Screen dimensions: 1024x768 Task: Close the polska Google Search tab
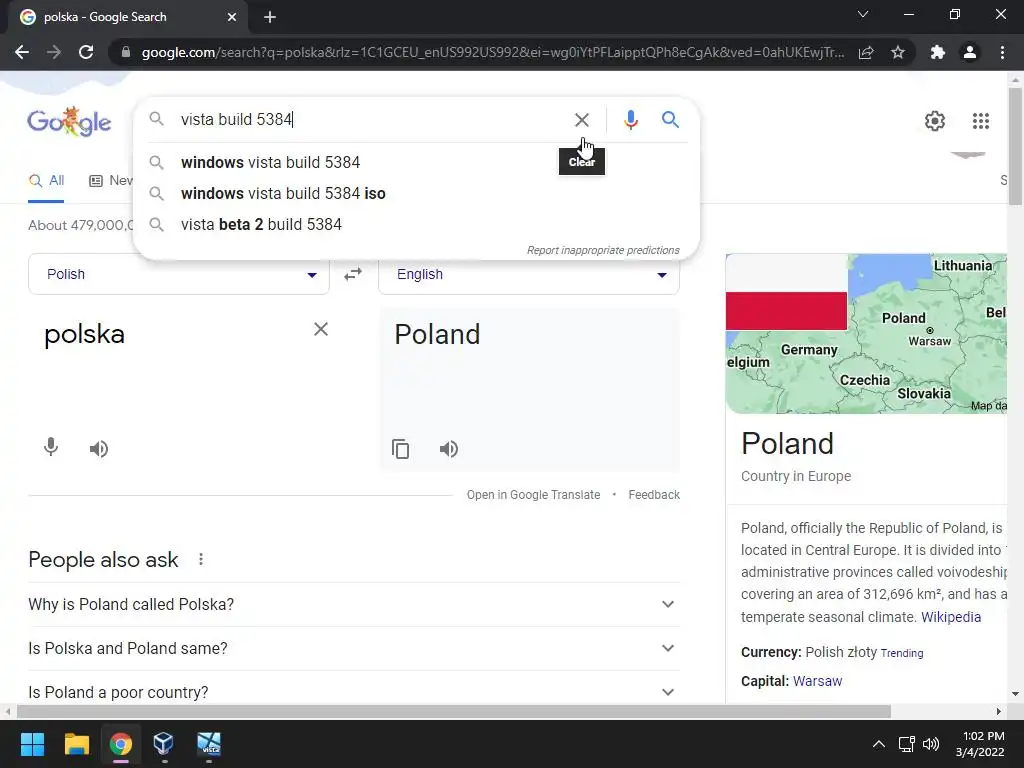232,17
